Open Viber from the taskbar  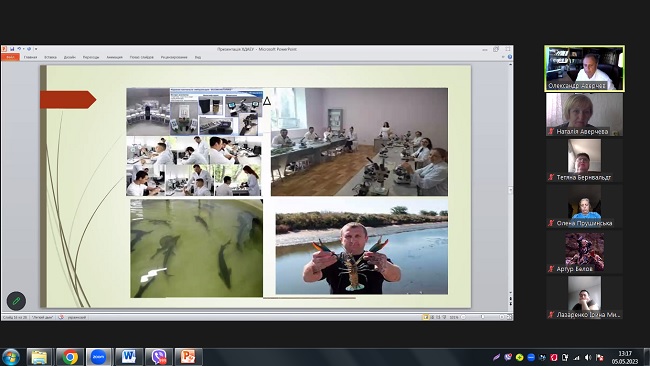point(159,356)
